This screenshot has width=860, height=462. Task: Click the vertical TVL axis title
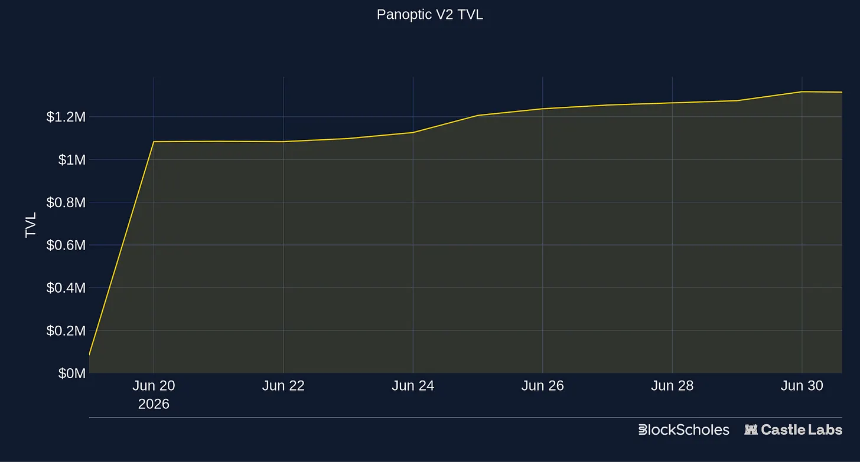point(31,225)
